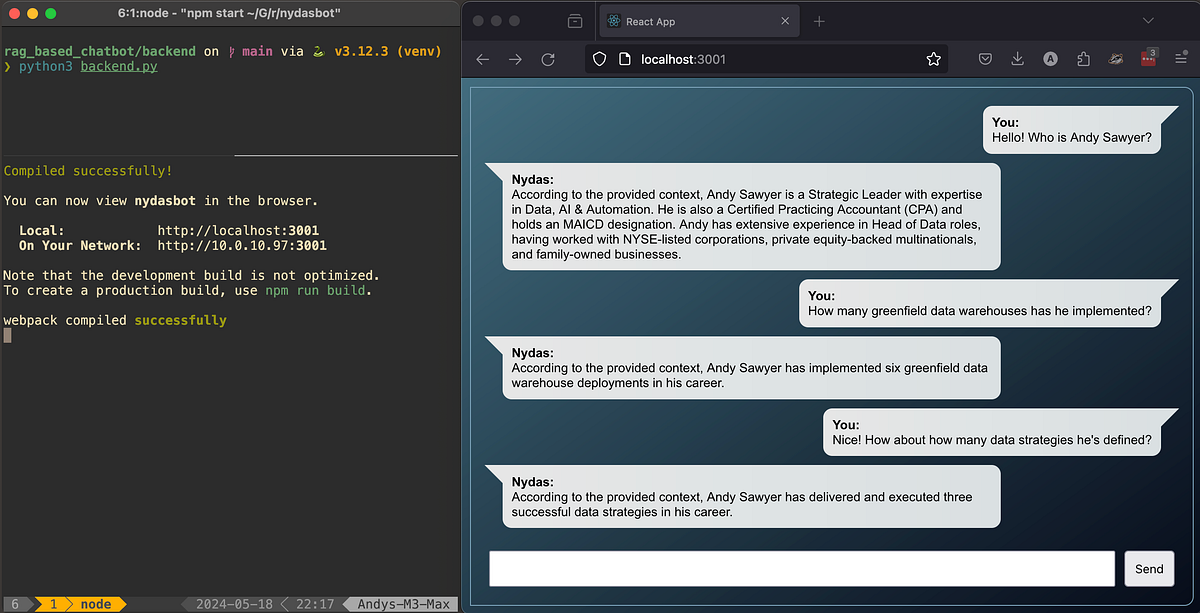The image size is (1200, 613).
Task: Open the localhost:3001 link in the terminal
Action: point(239,230)
